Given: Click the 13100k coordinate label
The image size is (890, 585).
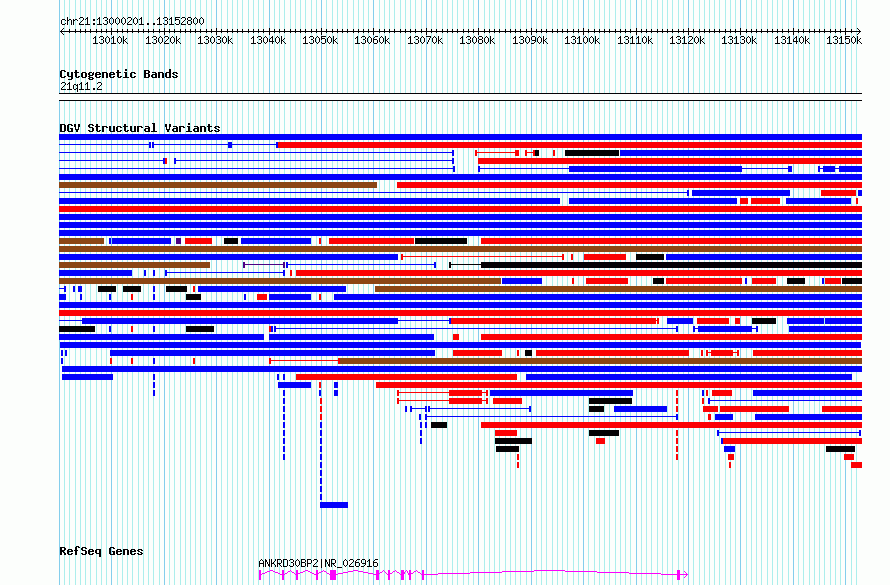Looking at the screenshot, I should (582, 40).
